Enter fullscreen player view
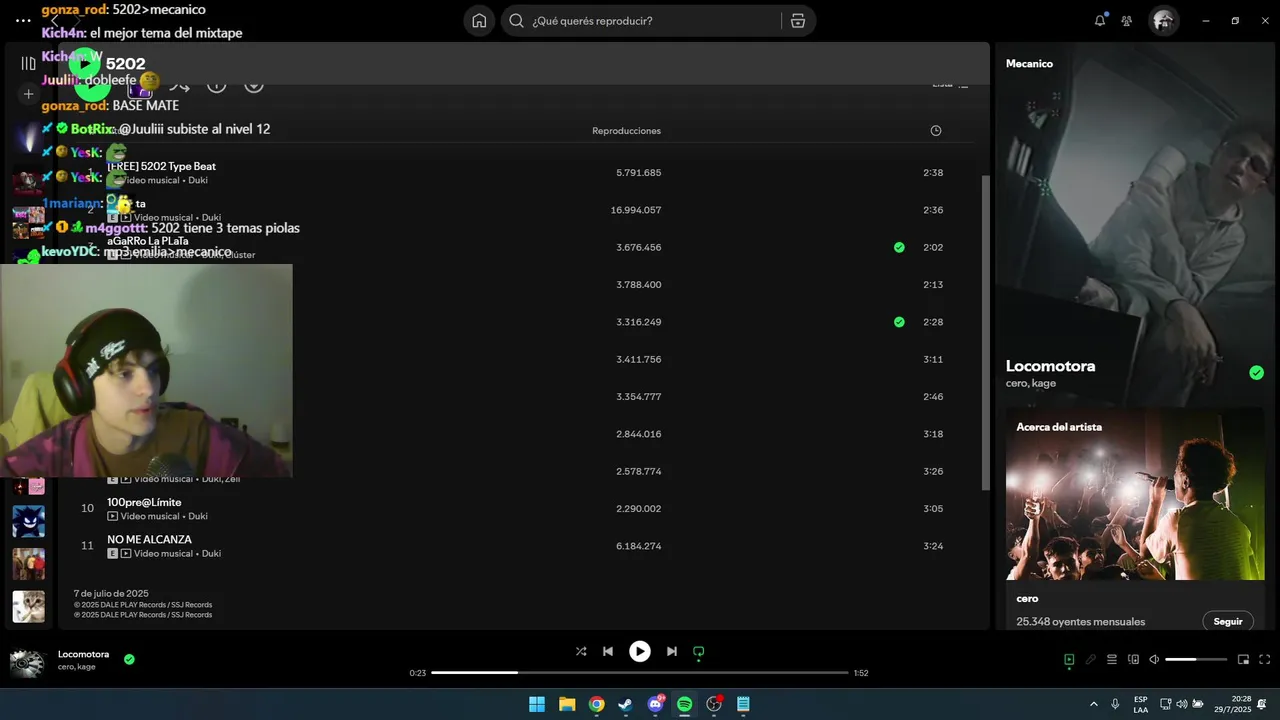1280x720 pixels. pos(1265,659)
